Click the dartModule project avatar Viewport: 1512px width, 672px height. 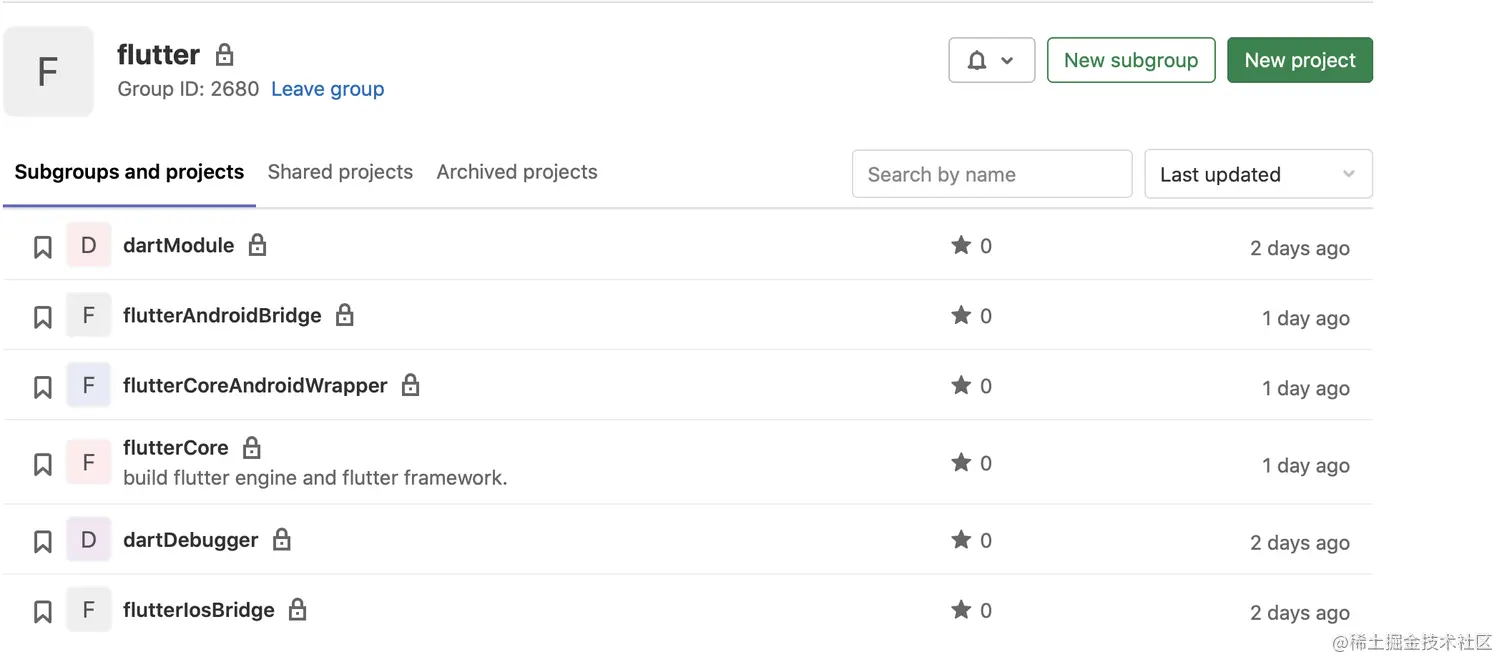88,245
